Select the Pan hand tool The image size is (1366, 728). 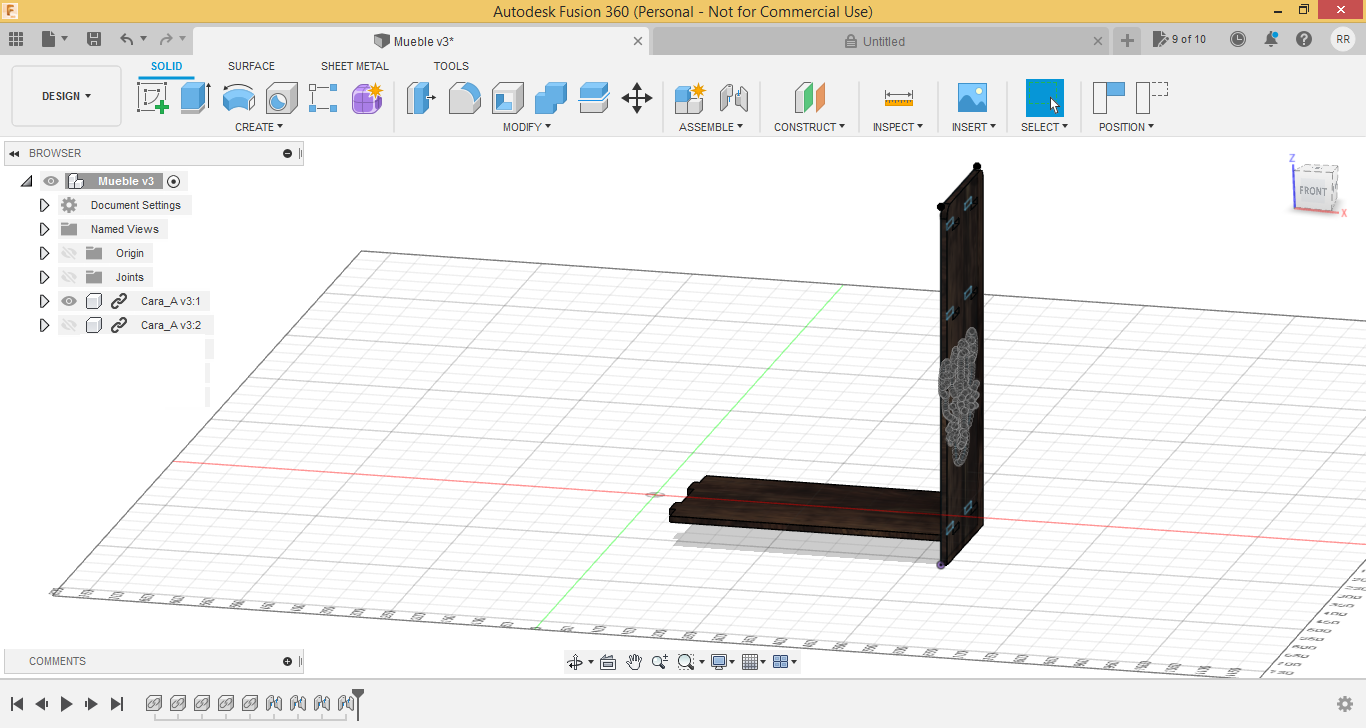(634, 662)
